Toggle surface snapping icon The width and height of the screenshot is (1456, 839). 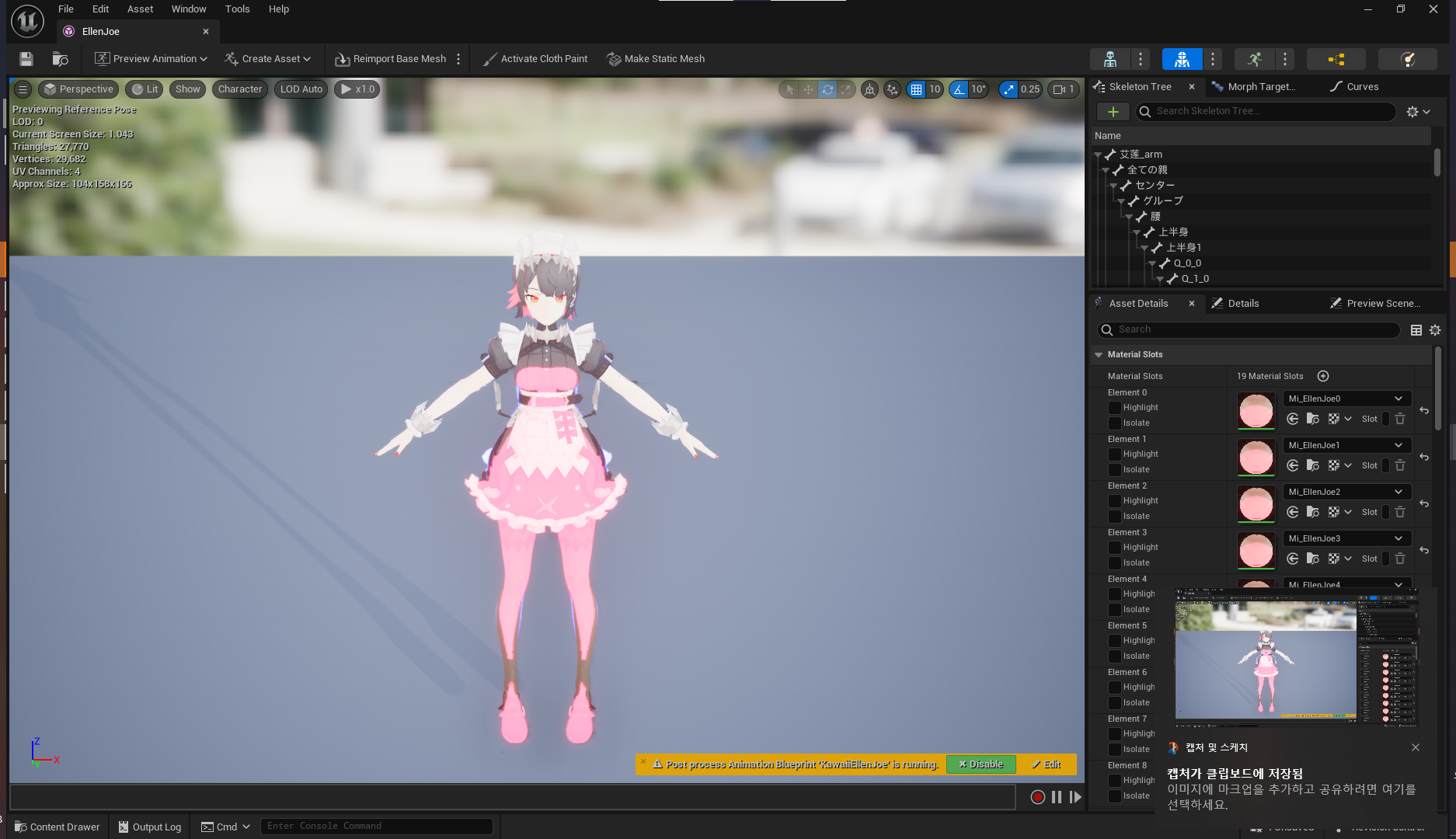[x=893, y=89]
